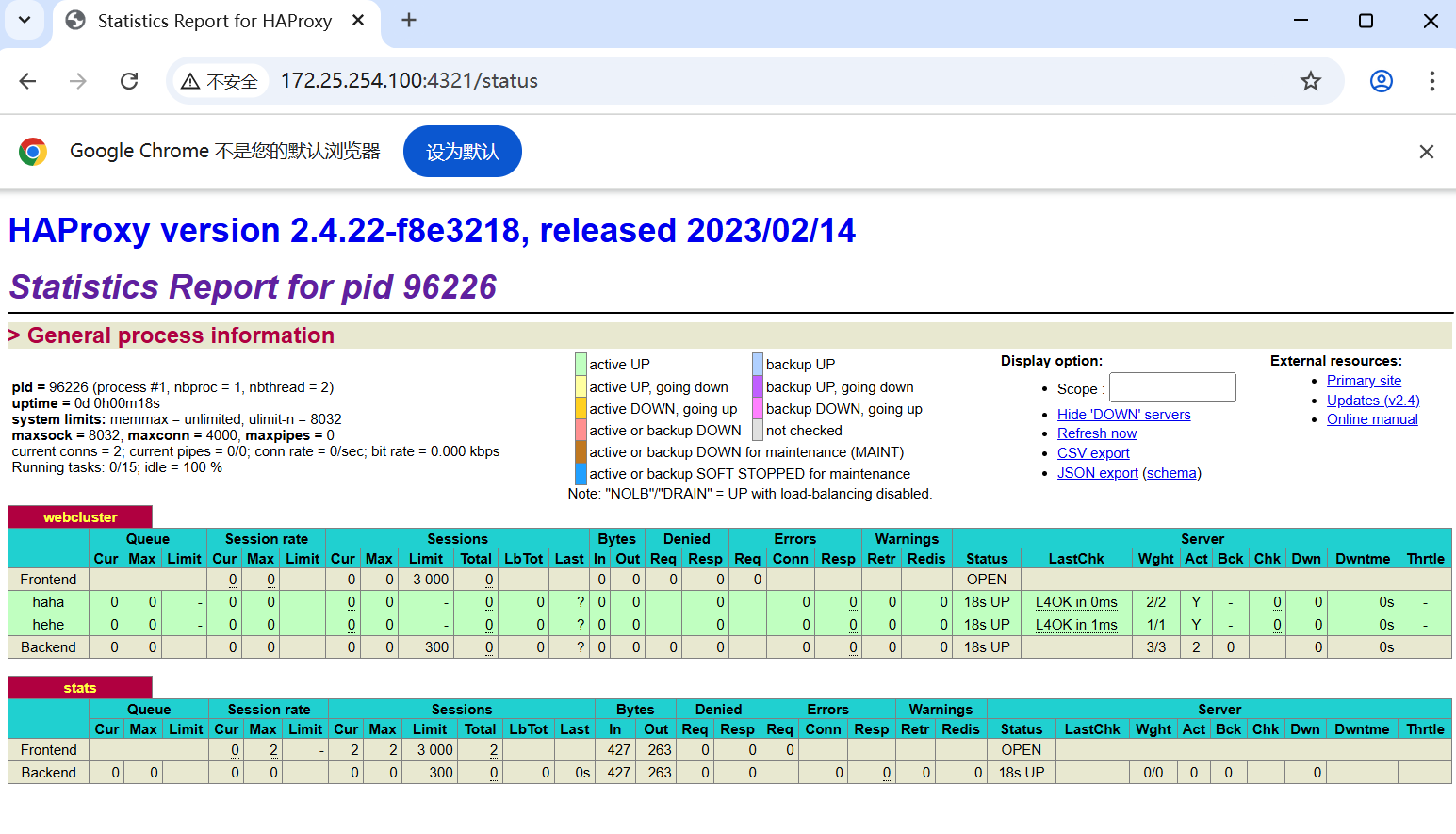
Task: Open the Updates (v2.4) link
Action: [1373, 401]
